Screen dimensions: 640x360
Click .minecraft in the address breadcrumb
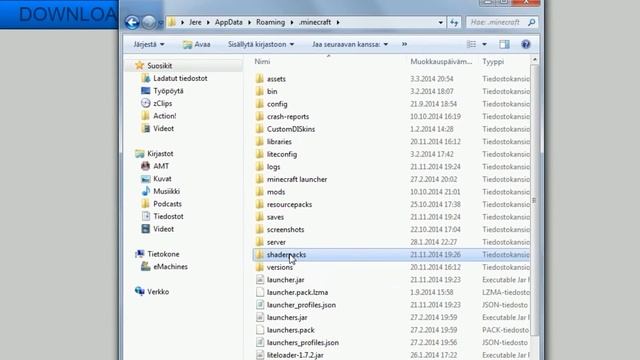(315, 22)
